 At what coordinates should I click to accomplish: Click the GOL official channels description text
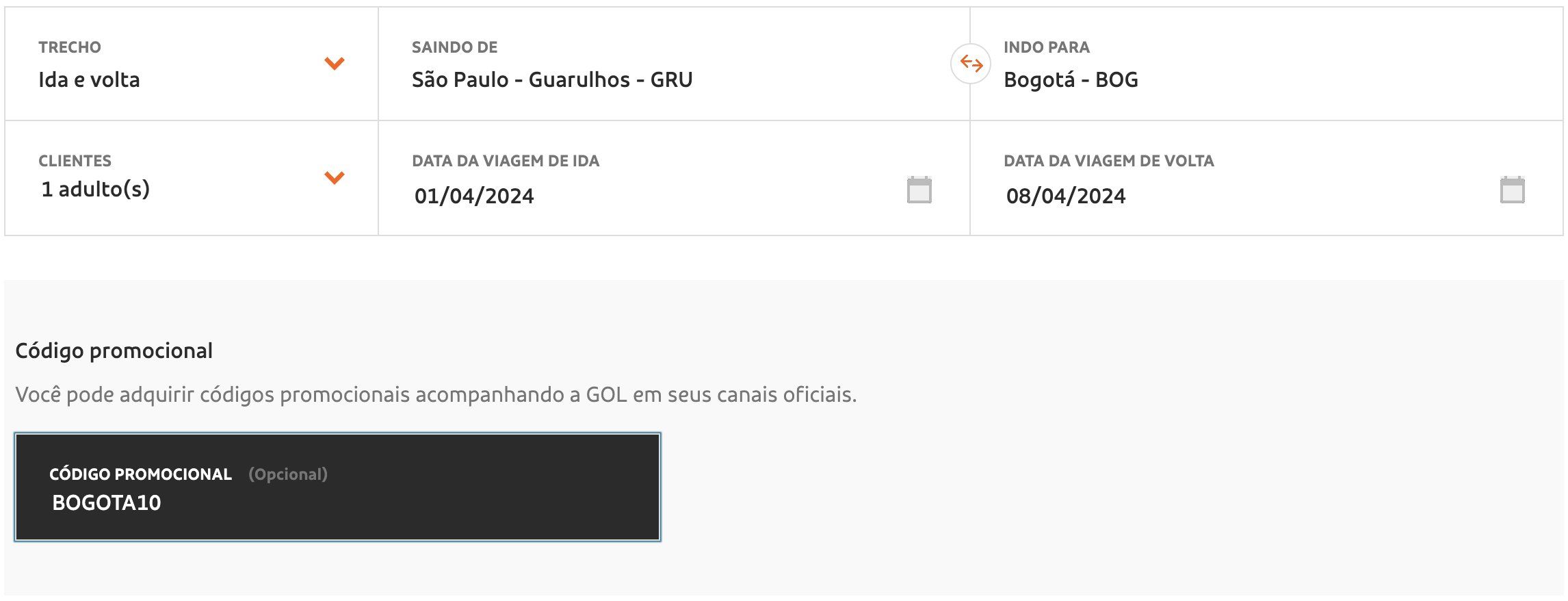point(436,394)
